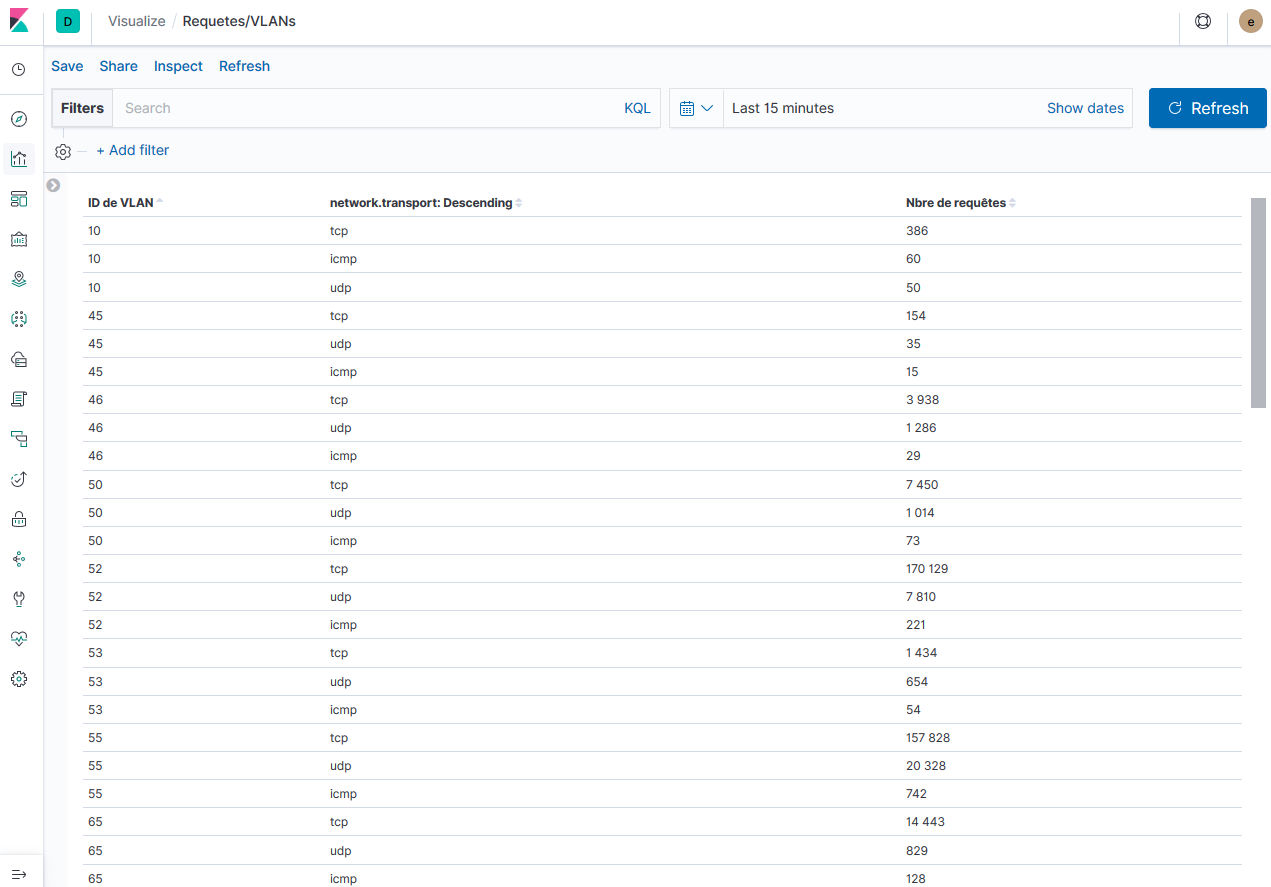
Task: Sort by Nbre de requêtes column
Action: tap(961, 202)
